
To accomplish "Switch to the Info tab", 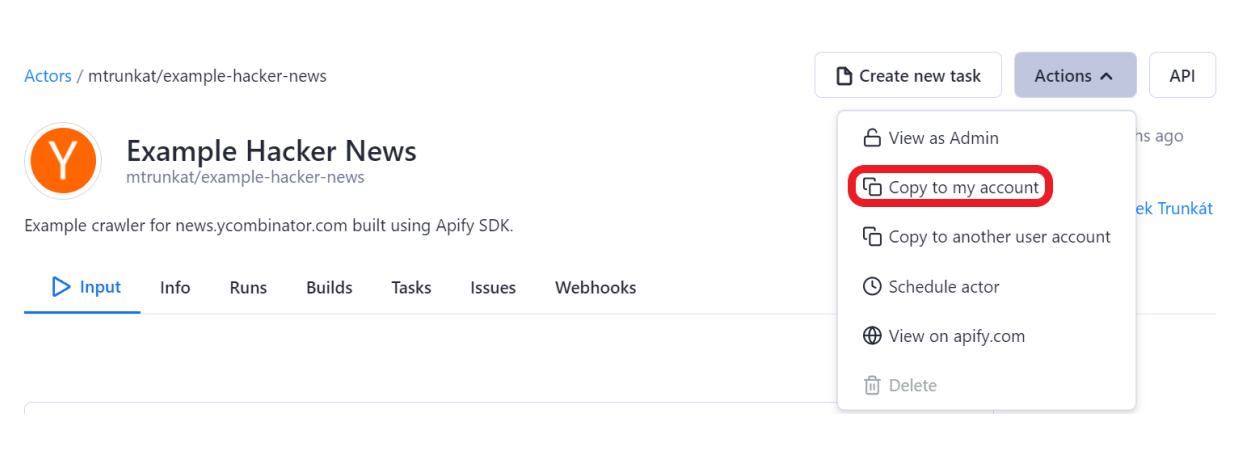I will click(x=175, y=287).
